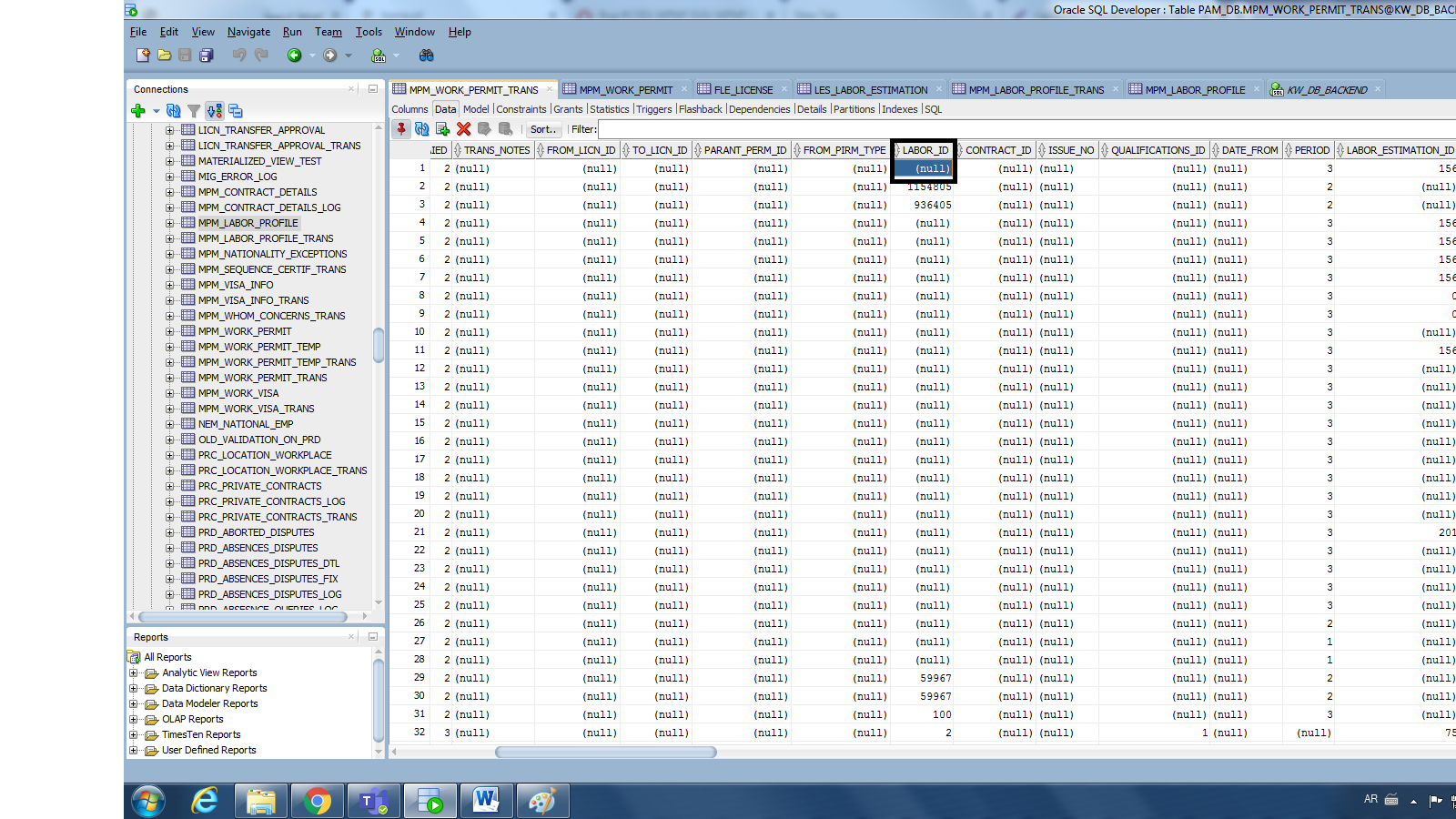
Task: Click the Freeze View pin icon
Action: [401, 129]
